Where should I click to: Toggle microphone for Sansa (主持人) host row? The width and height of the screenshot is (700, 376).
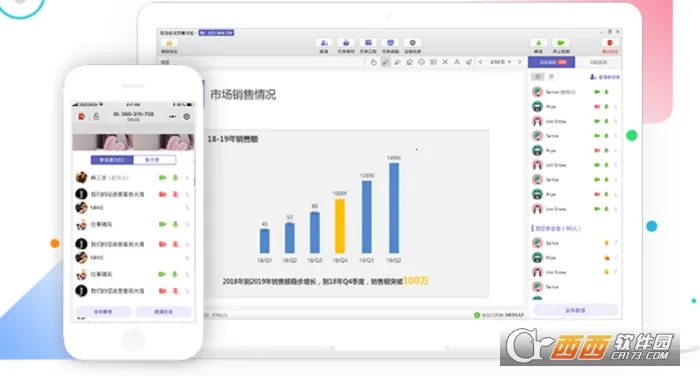coord(606,92)
